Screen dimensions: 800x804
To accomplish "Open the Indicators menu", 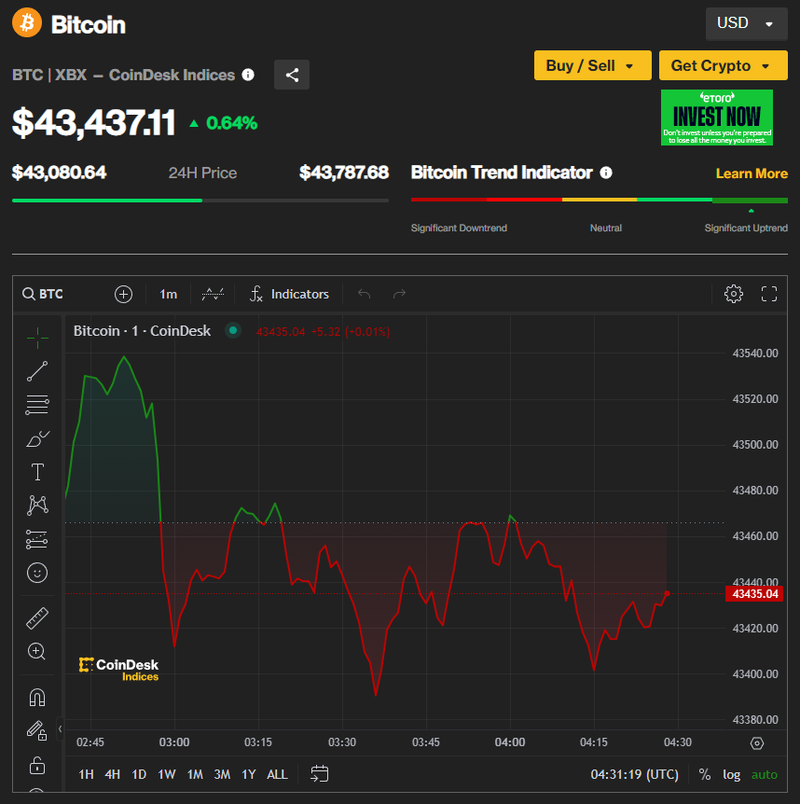I will point(289,294).
